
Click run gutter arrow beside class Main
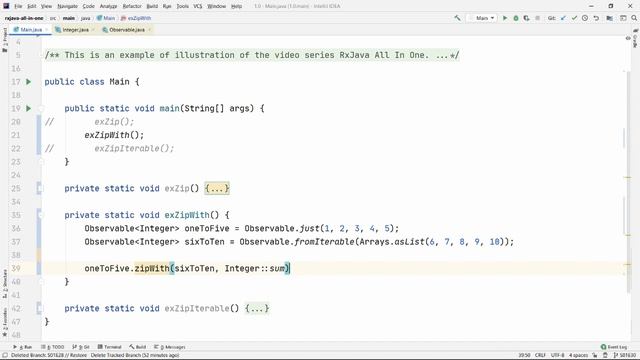coord(29,82)
